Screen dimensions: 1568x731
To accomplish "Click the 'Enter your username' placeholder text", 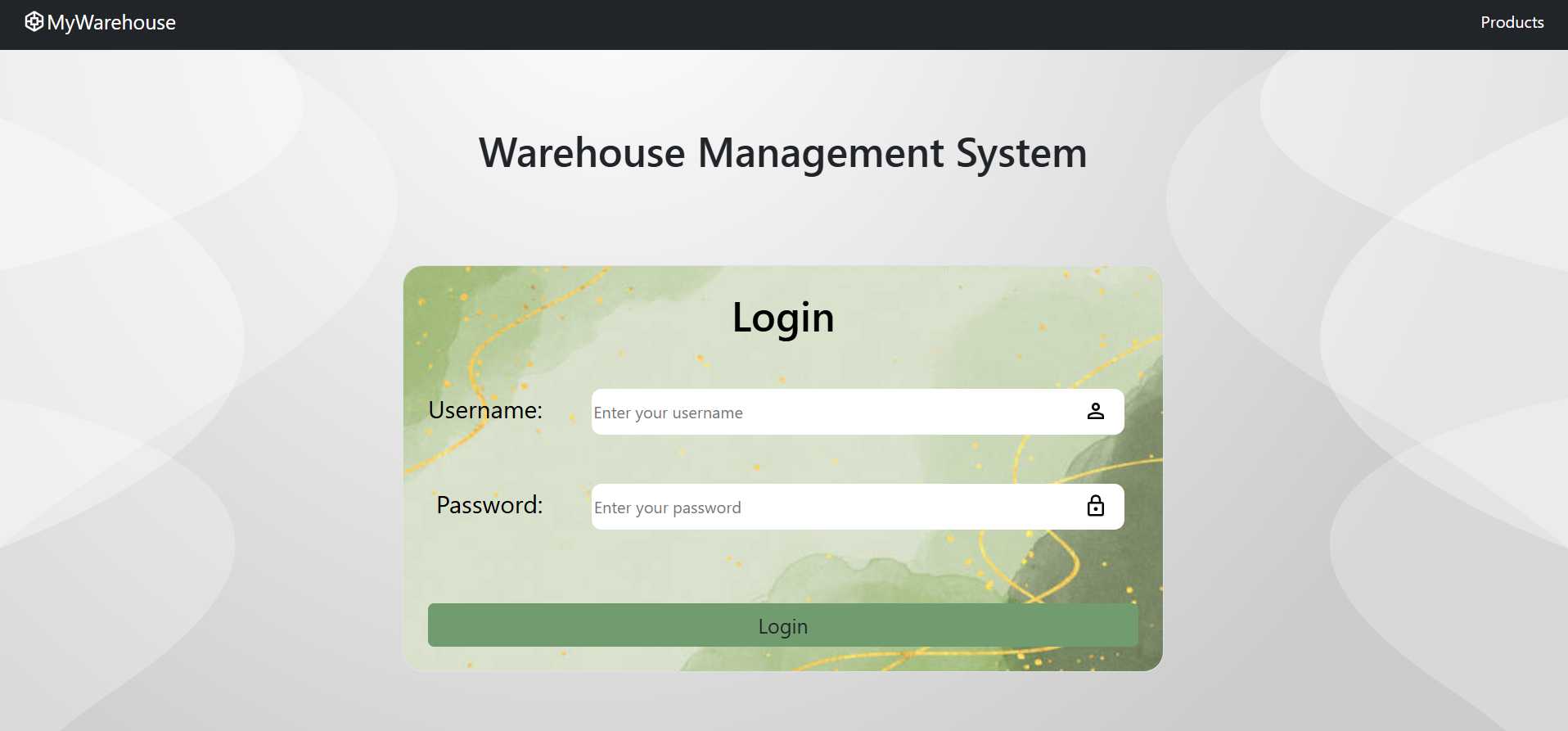I will point(668,413).
